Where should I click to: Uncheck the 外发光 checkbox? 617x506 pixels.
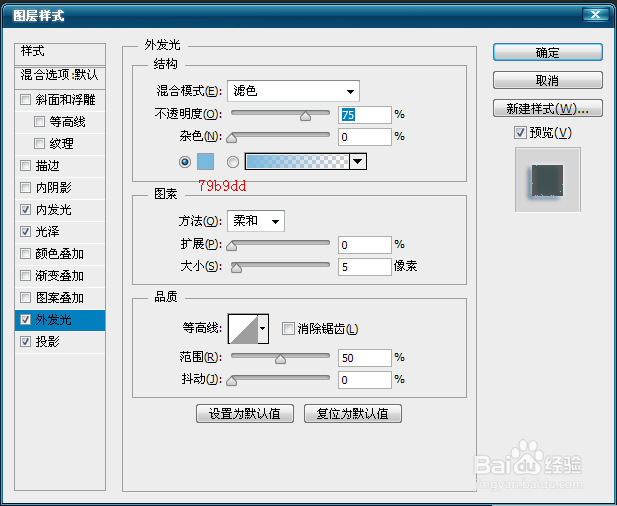(26, 320)
